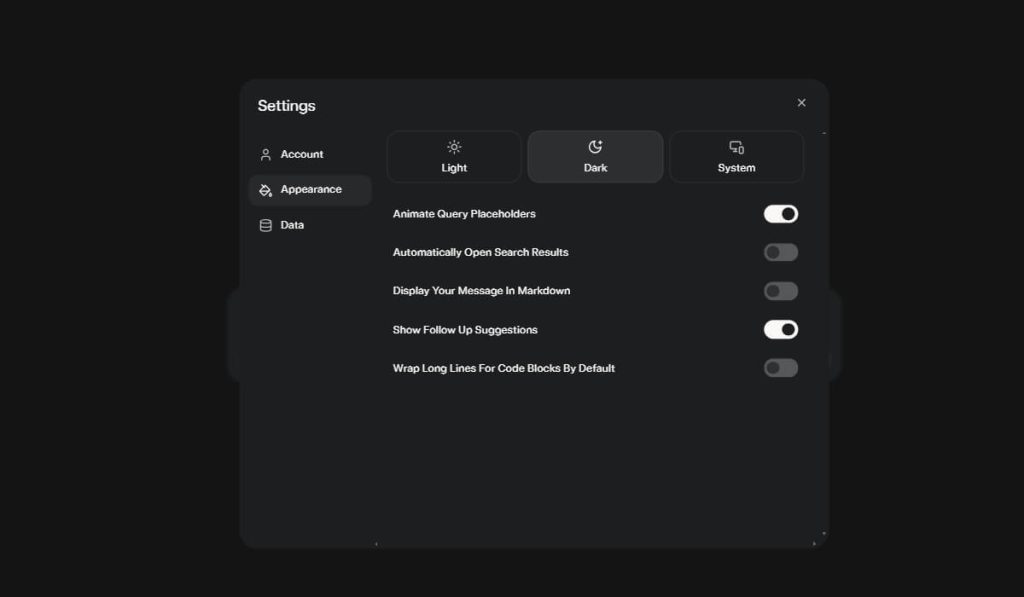
Task: Click the paint bucket icon beside Appearance
Action: 265,190
